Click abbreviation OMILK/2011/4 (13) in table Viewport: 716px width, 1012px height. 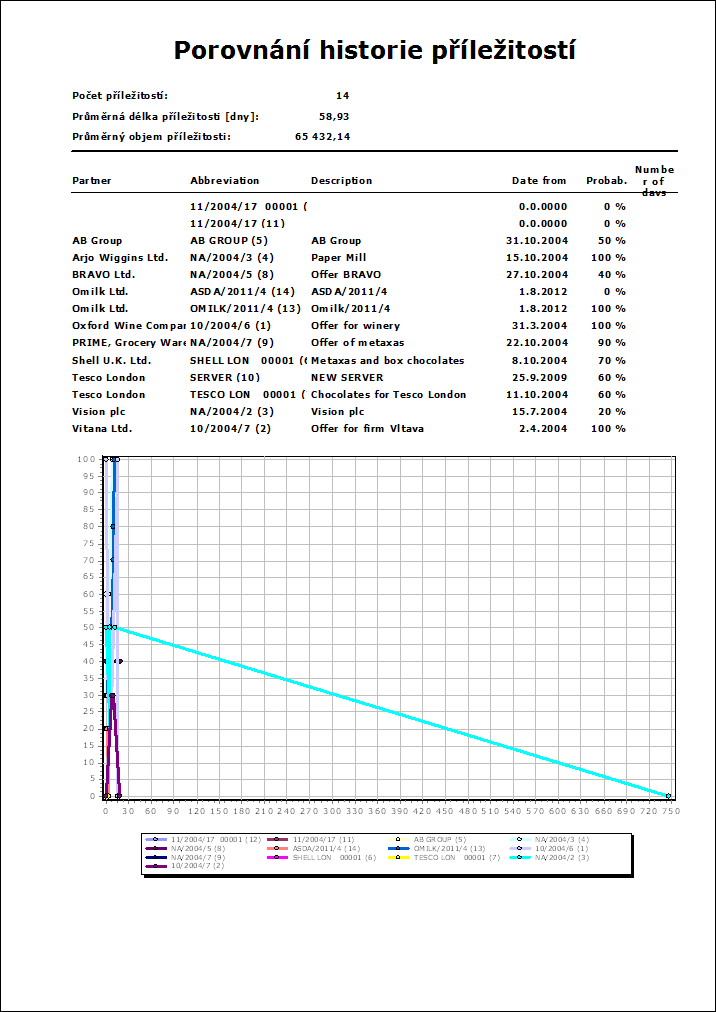tap(245, 309)
